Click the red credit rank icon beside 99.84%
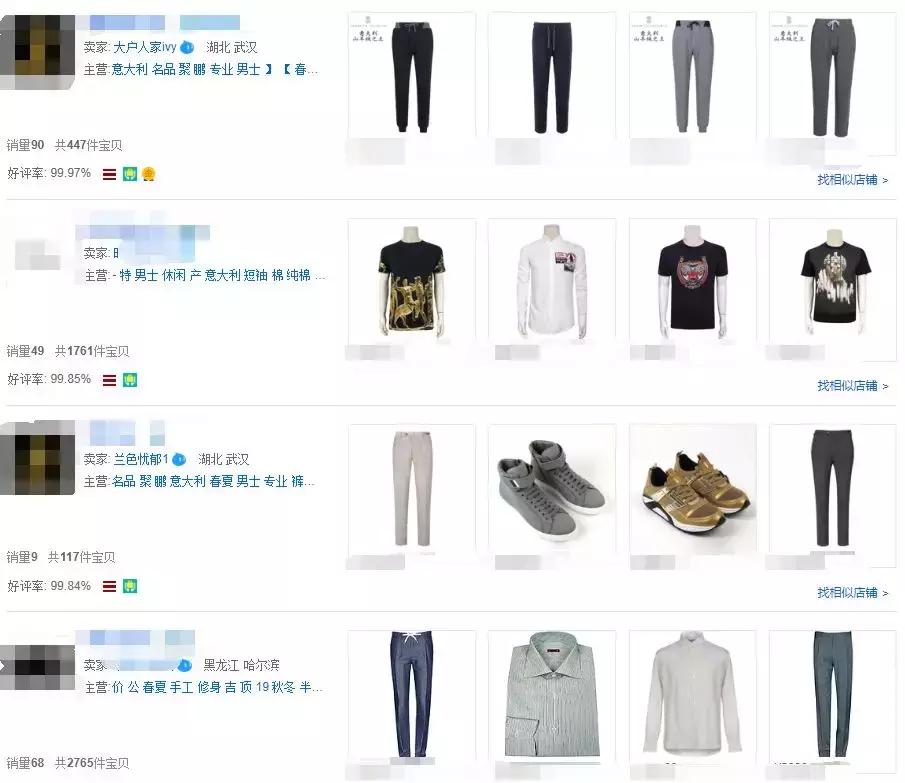The image size is (905, 783). [x=110, y=587]
